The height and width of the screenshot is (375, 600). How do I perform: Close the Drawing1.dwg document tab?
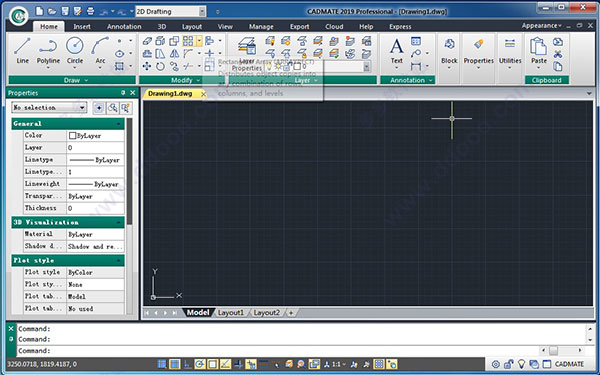pyautogui.click(x=203, y=94)
